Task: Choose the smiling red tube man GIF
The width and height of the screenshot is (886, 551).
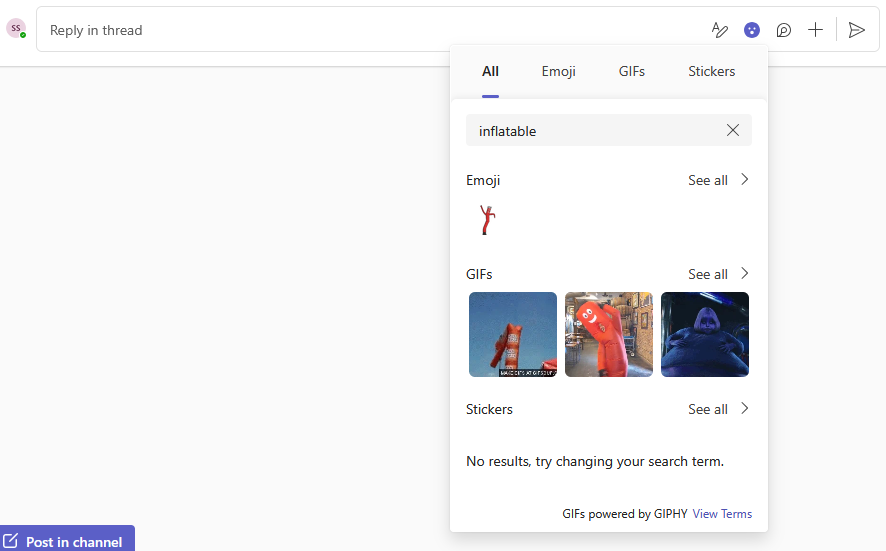Action: [609, 334]
